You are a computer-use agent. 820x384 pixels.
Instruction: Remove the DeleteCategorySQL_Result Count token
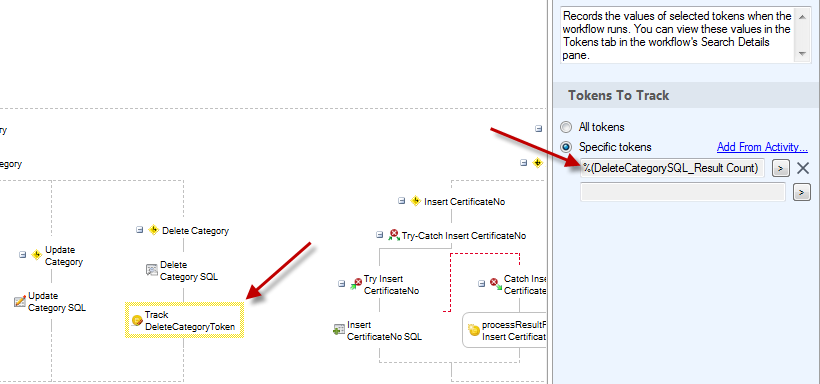coord(803,168)
